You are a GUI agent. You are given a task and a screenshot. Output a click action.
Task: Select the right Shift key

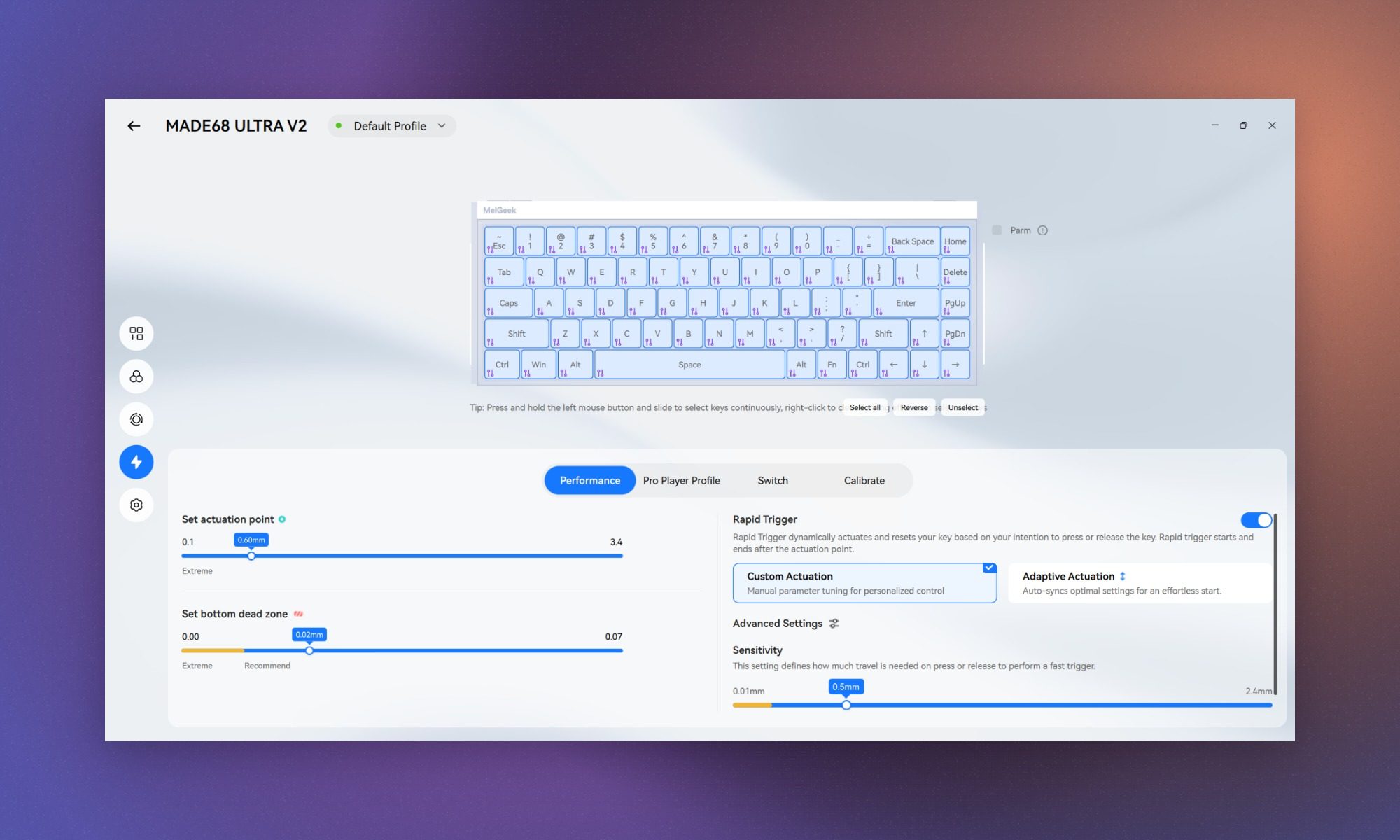[x=883, y=334]
